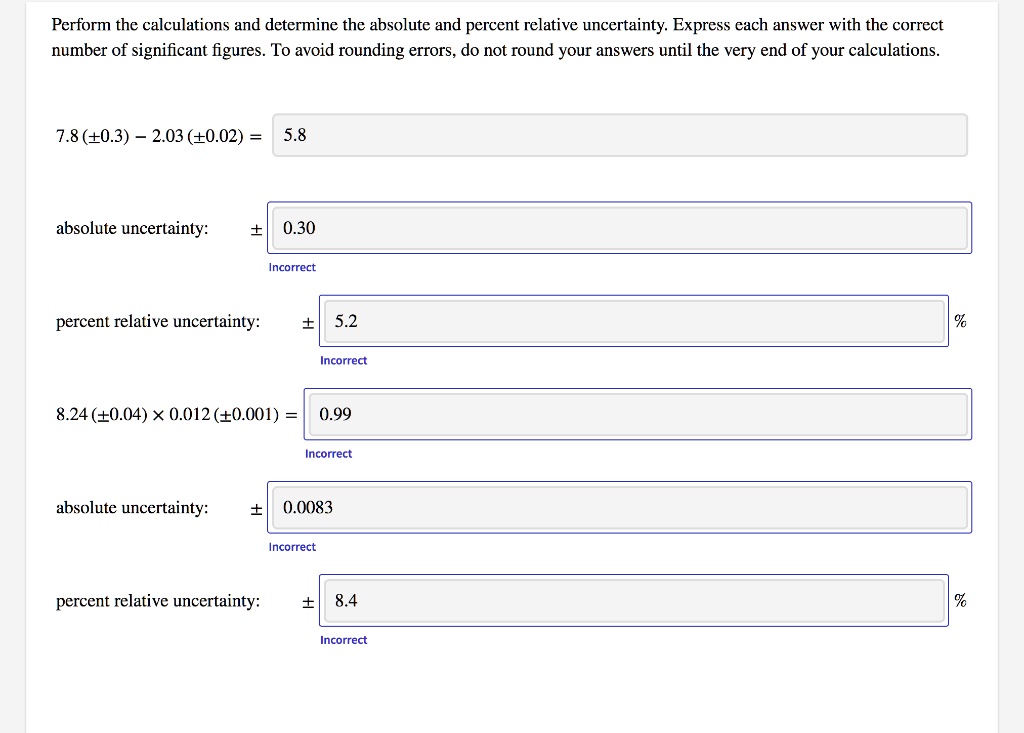Click the percent sign after the 5.2 field

960,320
